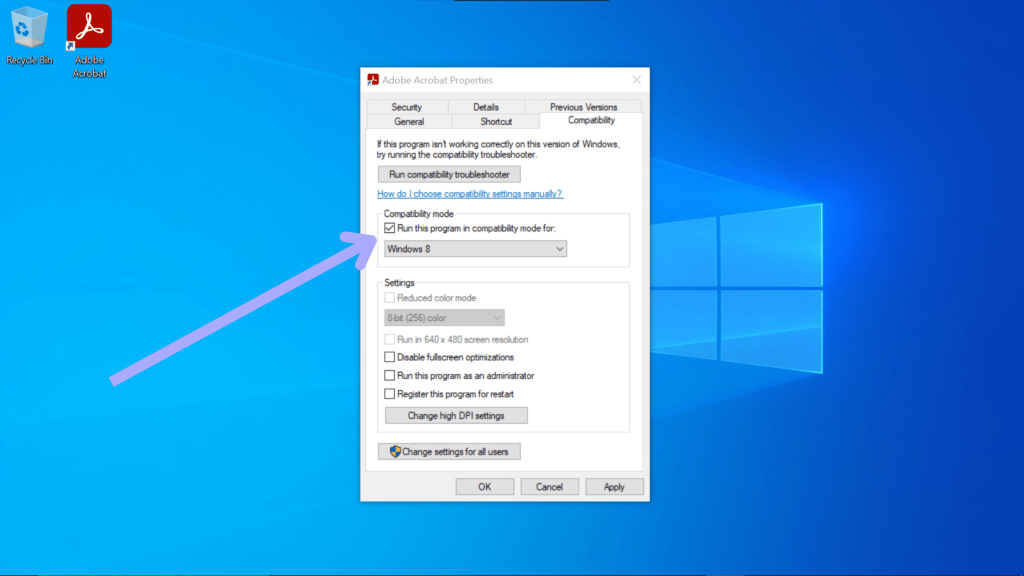
Task: Click Apply to save compatibility settings
Action: (614, 486)
